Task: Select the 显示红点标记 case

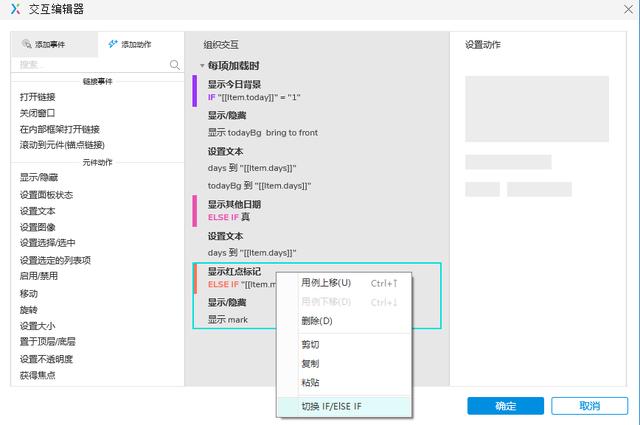Action: point(234,271)
